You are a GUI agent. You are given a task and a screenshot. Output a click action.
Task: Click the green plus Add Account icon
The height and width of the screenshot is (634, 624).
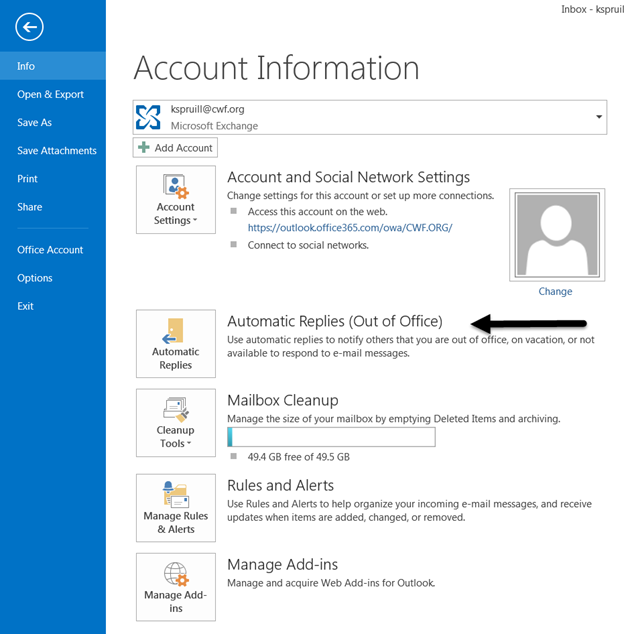coord(144,147)
